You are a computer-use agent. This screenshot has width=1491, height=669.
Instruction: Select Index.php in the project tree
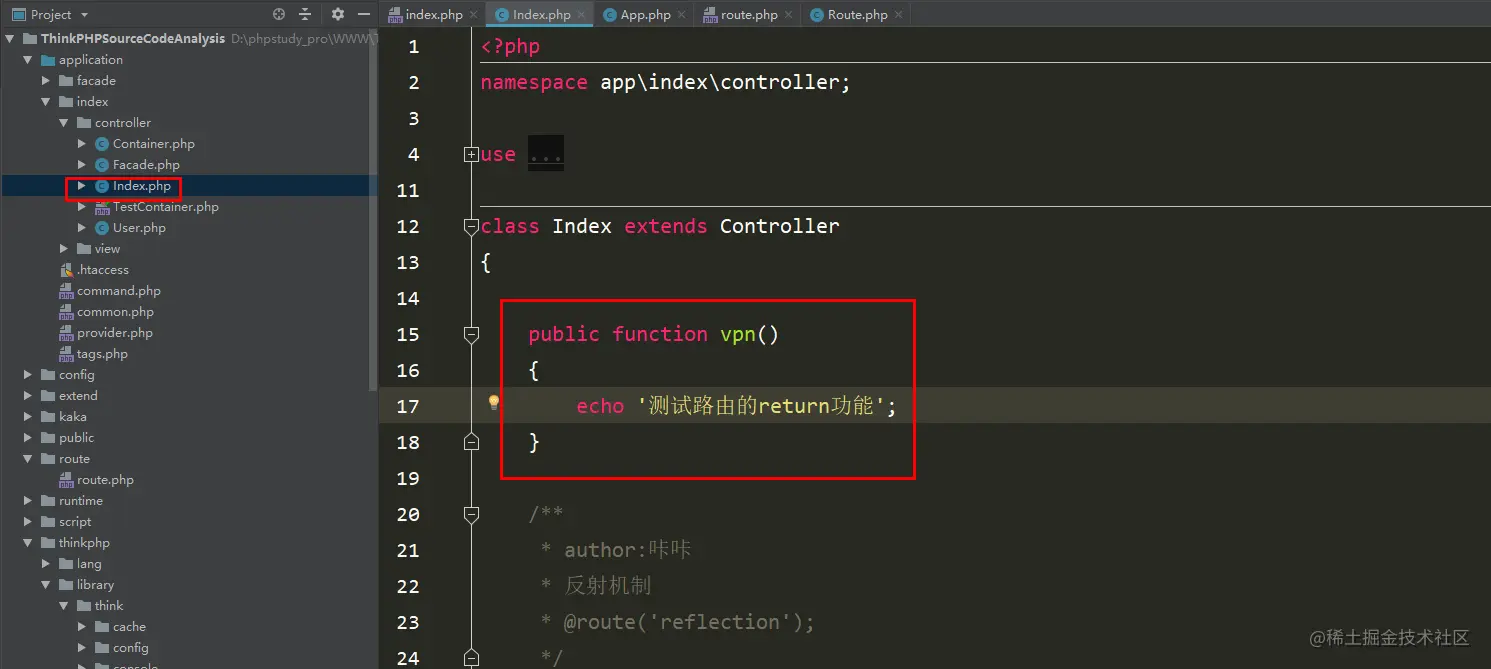(x=142, y=186)
